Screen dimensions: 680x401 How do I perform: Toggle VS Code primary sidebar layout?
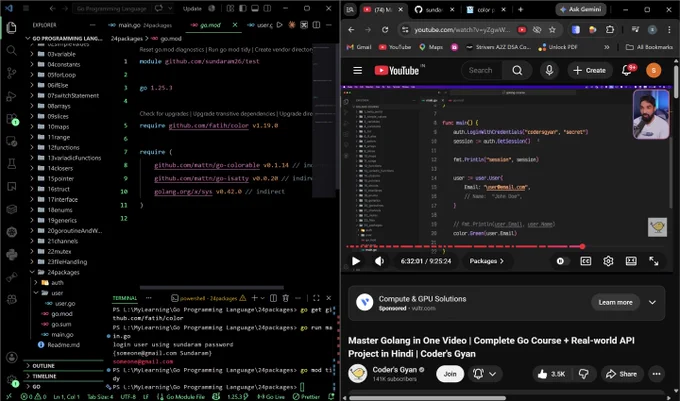[x=242, y=8]
